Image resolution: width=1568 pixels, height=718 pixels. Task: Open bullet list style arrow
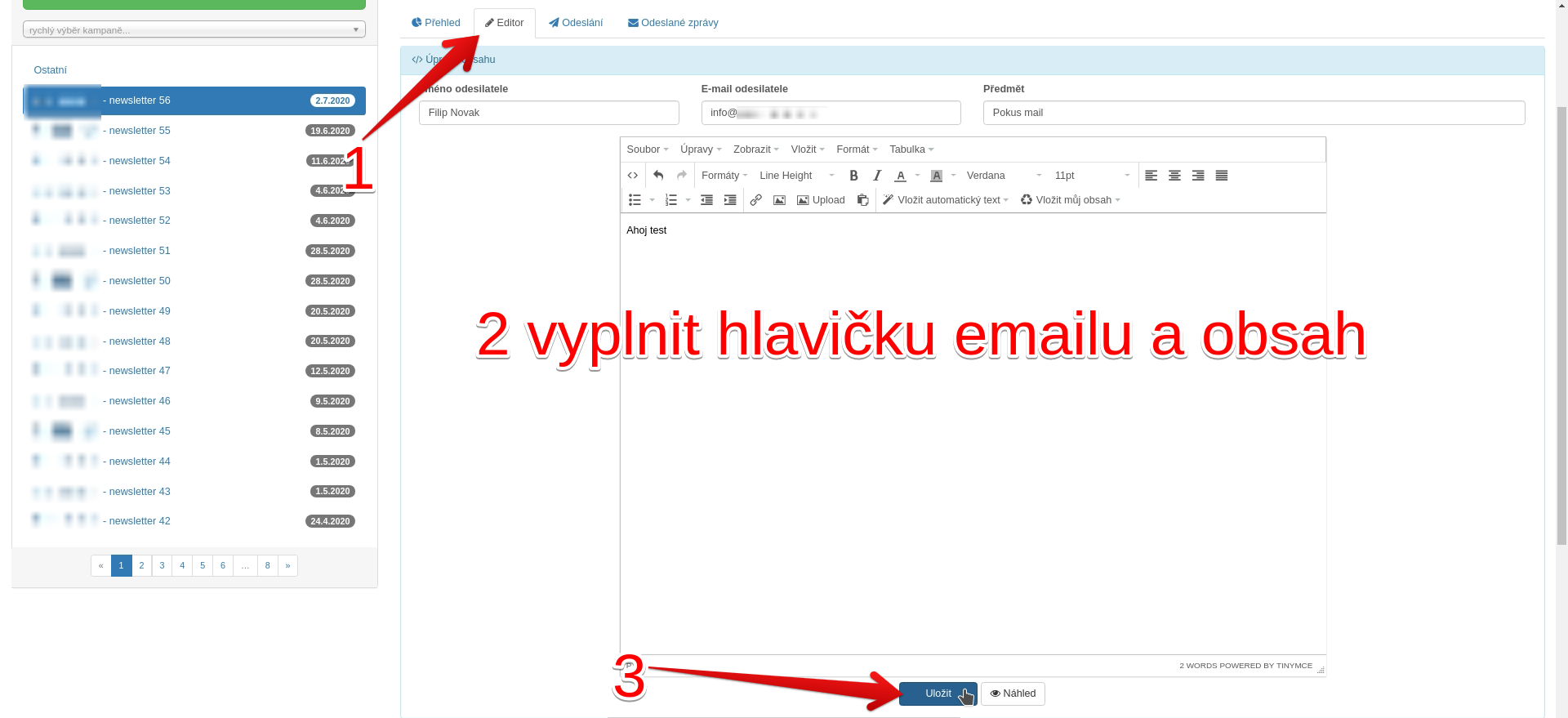click(x=652, y=200)
